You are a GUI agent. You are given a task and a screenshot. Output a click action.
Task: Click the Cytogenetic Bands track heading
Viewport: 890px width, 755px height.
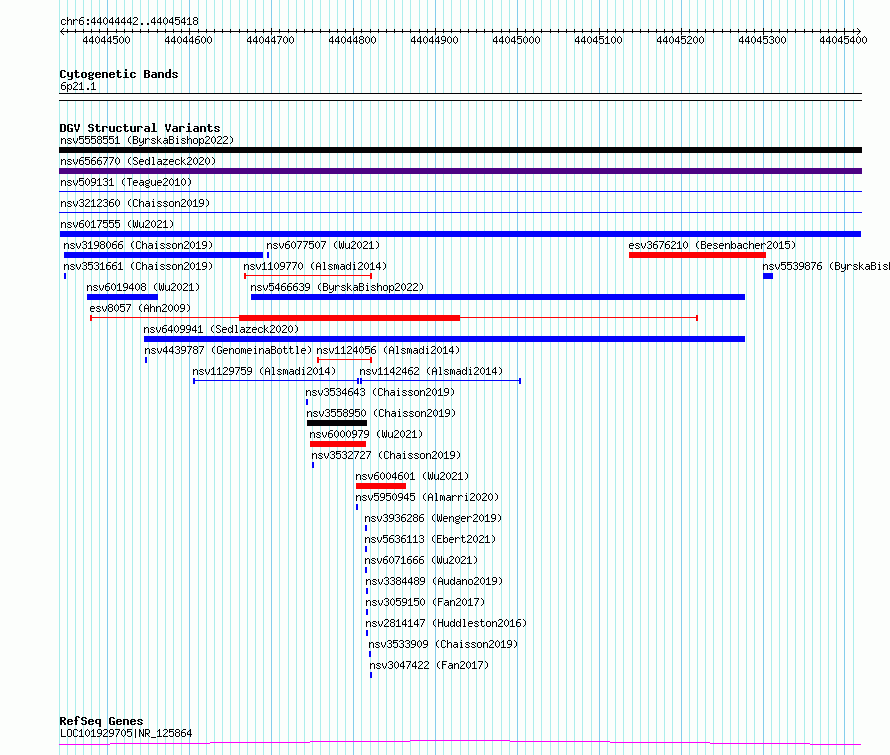(119, 74)
